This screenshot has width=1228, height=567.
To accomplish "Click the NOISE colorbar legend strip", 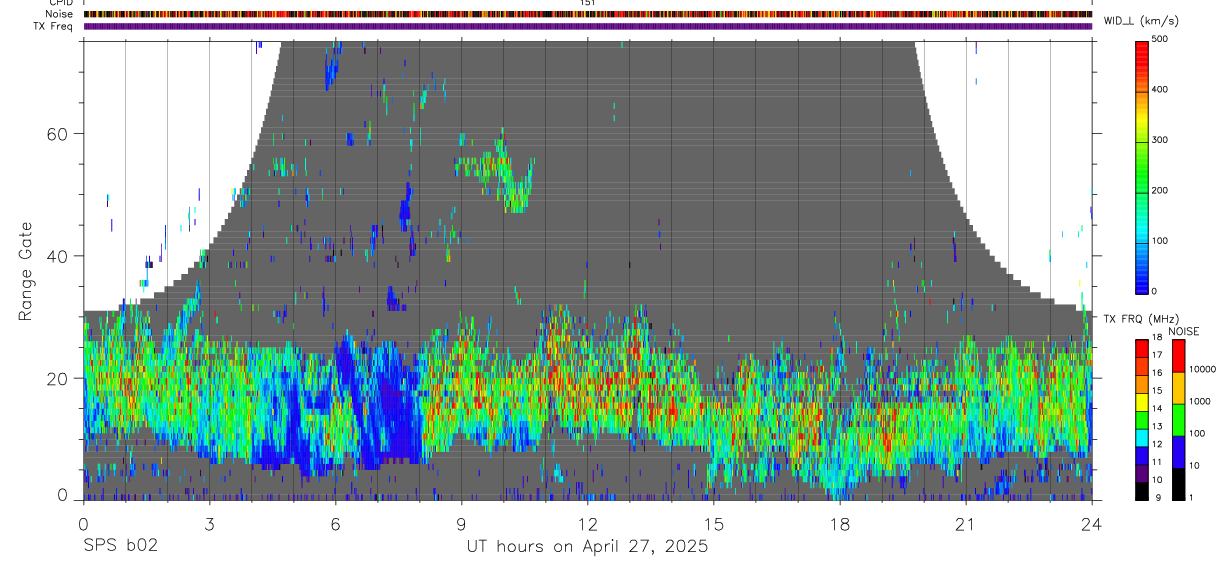I will tap(1179, 420).
